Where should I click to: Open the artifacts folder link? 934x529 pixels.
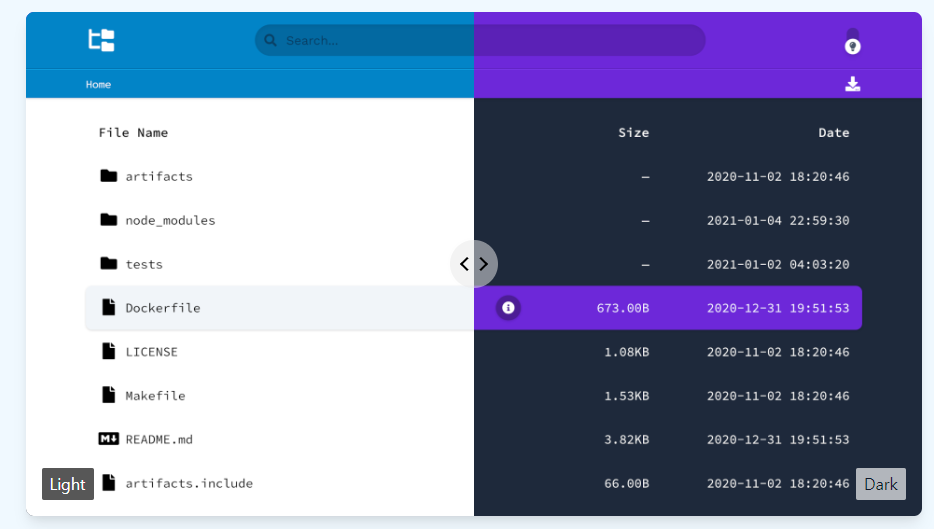point(159,176)
